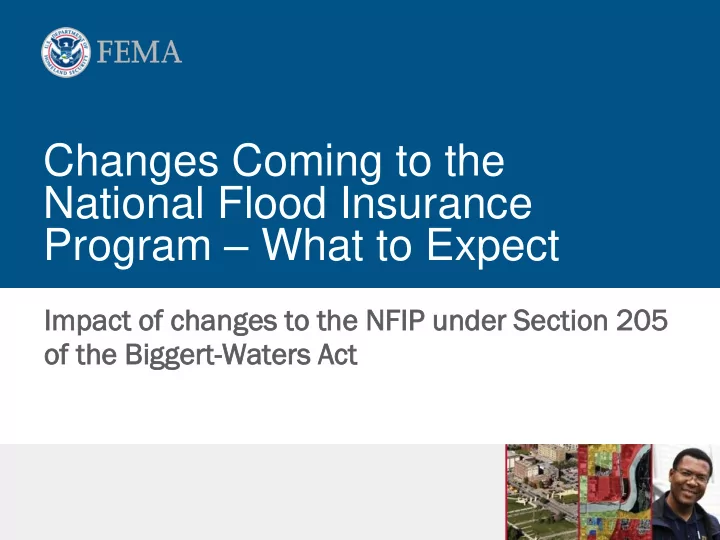
Task: Click 'Biggert-Waters Act' subtitle text
Action: pyautogui.click(x=241, y=355)
